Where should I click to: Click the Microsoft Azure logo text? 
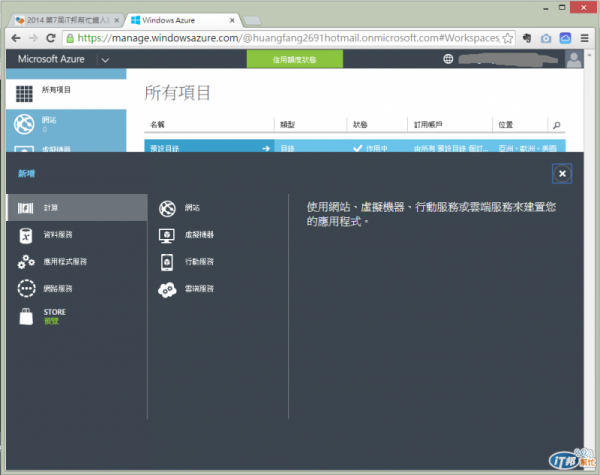click(x=51, y=59)
